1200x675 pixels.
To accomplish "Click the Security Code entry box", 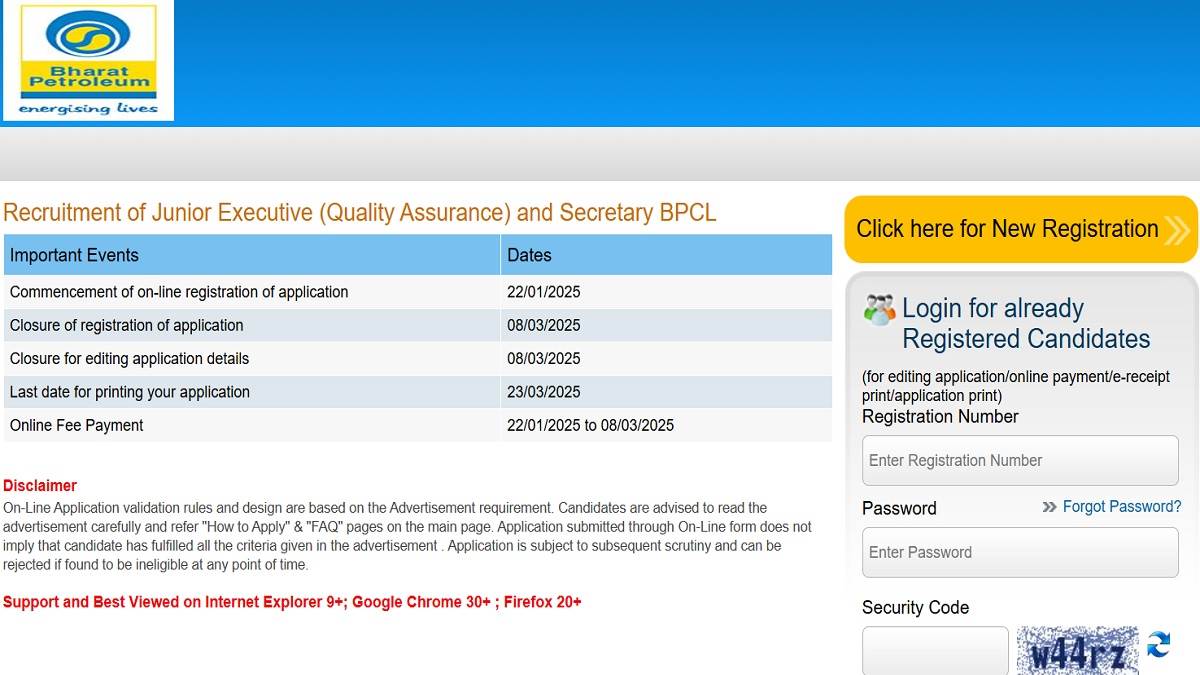I will pyautogui.click(x=935, y=652).
